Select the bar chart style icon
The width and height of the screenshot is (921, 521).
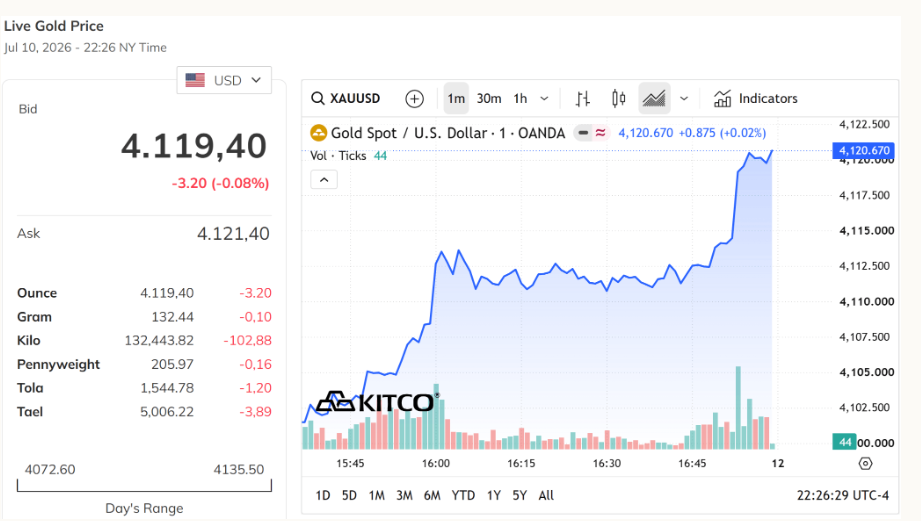point(582,99)
